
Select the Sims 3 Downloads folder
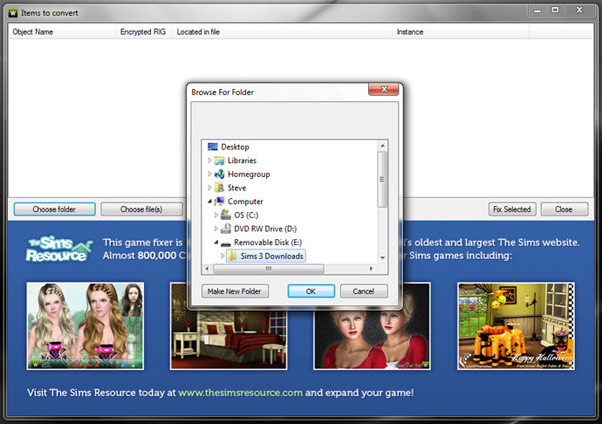[x=271, y=256]
